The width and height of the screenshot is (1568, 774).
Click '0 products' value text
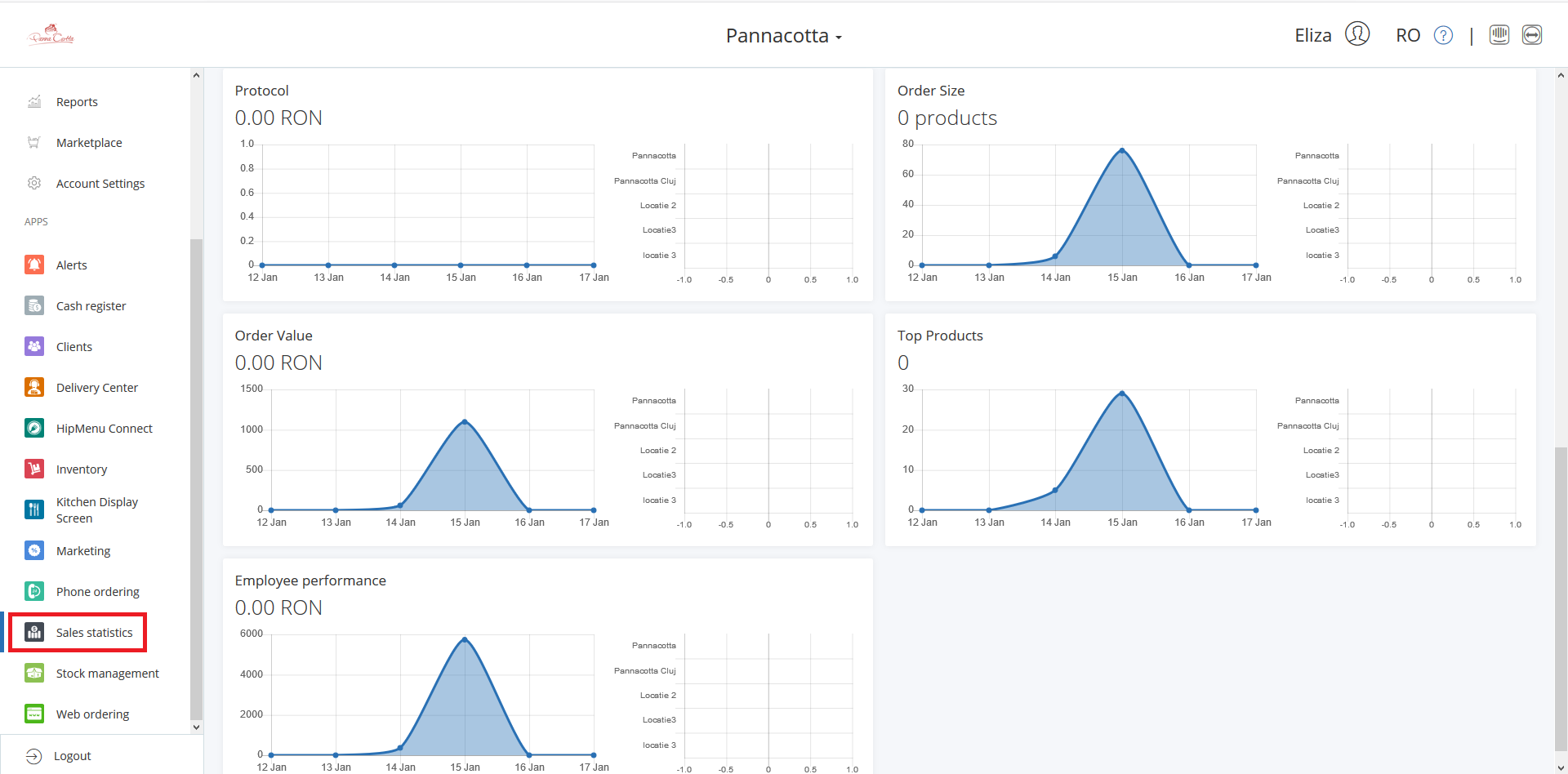pyautogui.click(x=947, y=118)
